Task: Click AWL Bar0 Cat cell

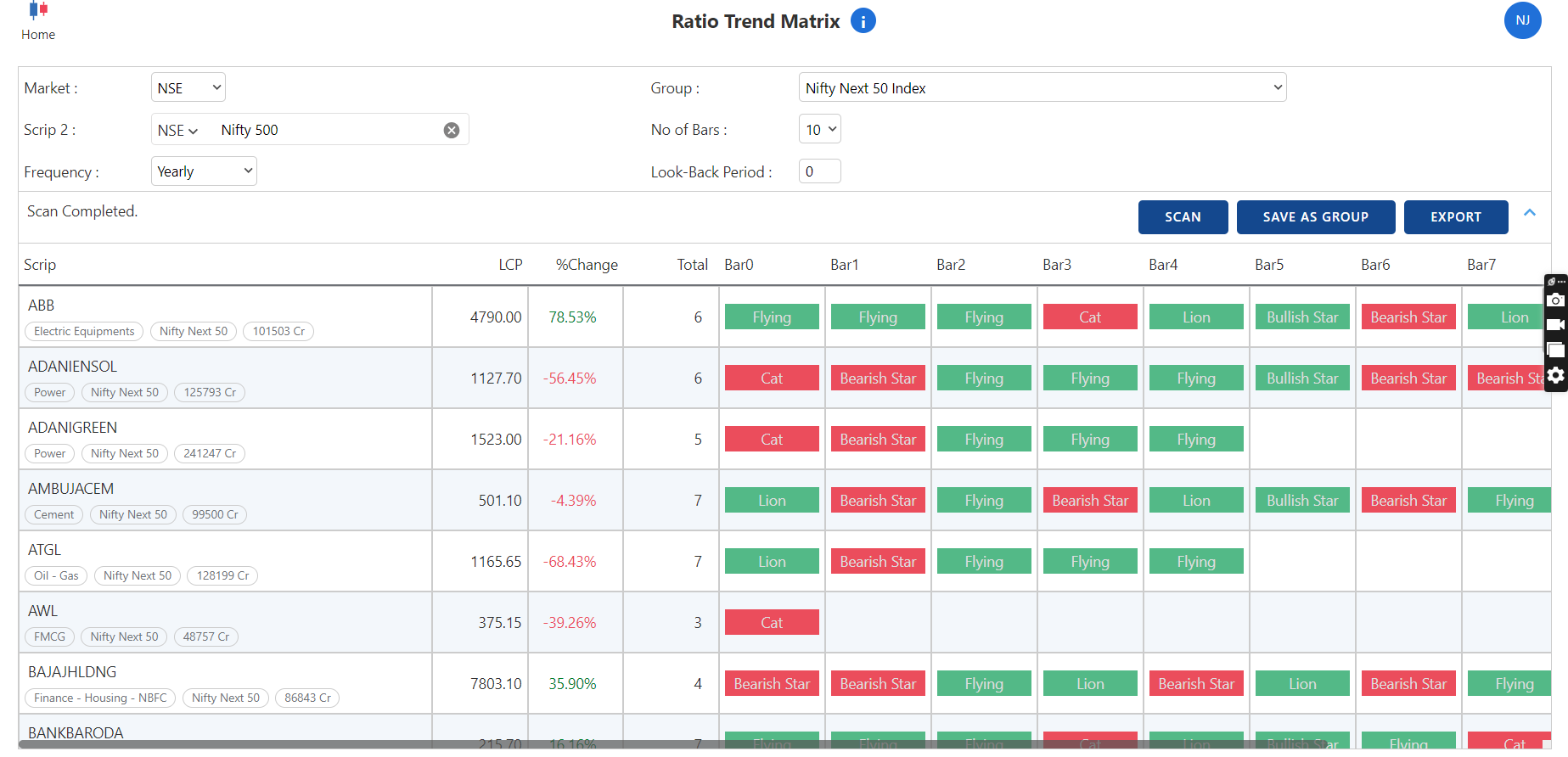Action: pyautogui.click(x=772, y=623)
